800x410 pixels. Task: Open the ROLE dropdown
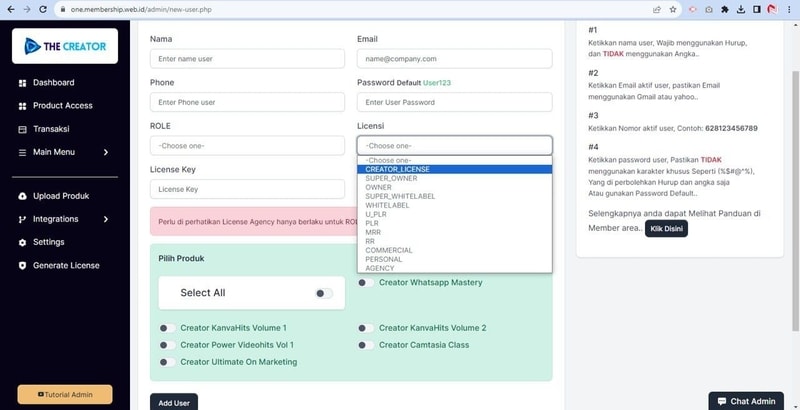pos(247,146)
